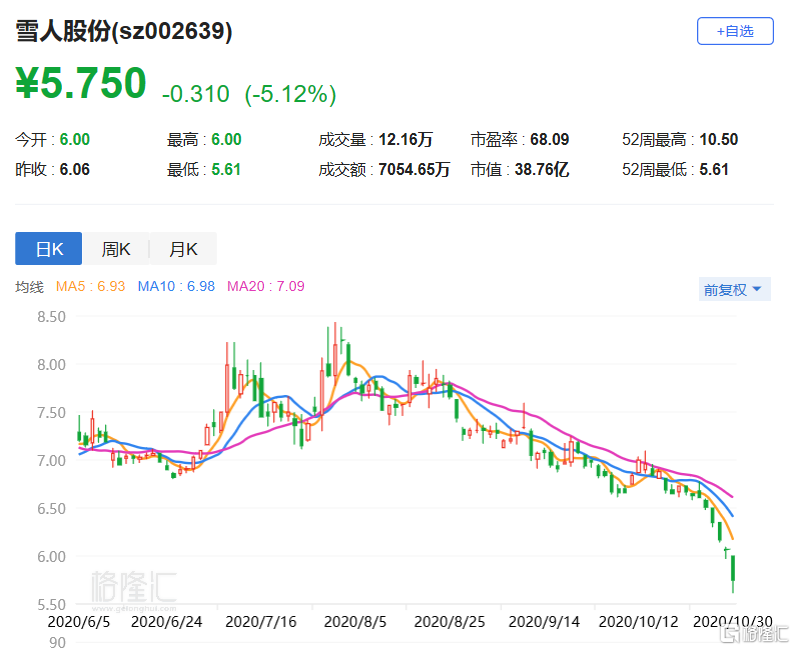Viewport: 795px width, 650px height.
Task: Click the 市盈率 P/E value 68.09
Action: (x=550, y=139)
